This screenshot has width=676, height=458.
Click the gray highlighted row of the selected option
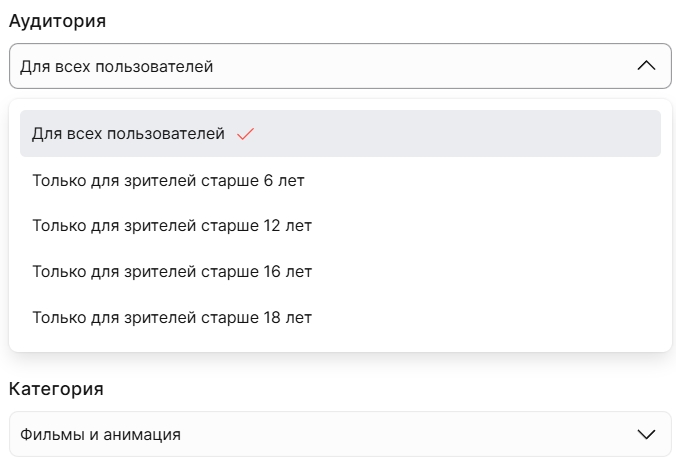[340, 134]
